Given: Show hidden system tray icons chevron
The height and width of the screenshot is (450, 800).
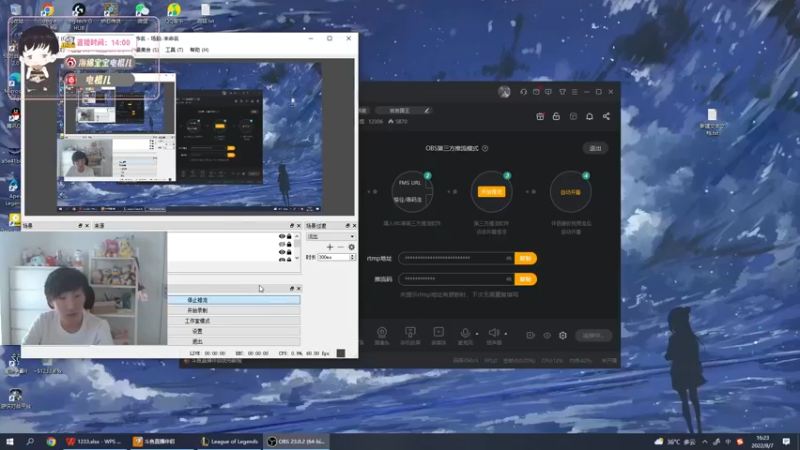Looking at the screenshot, I should click(705, 442).
